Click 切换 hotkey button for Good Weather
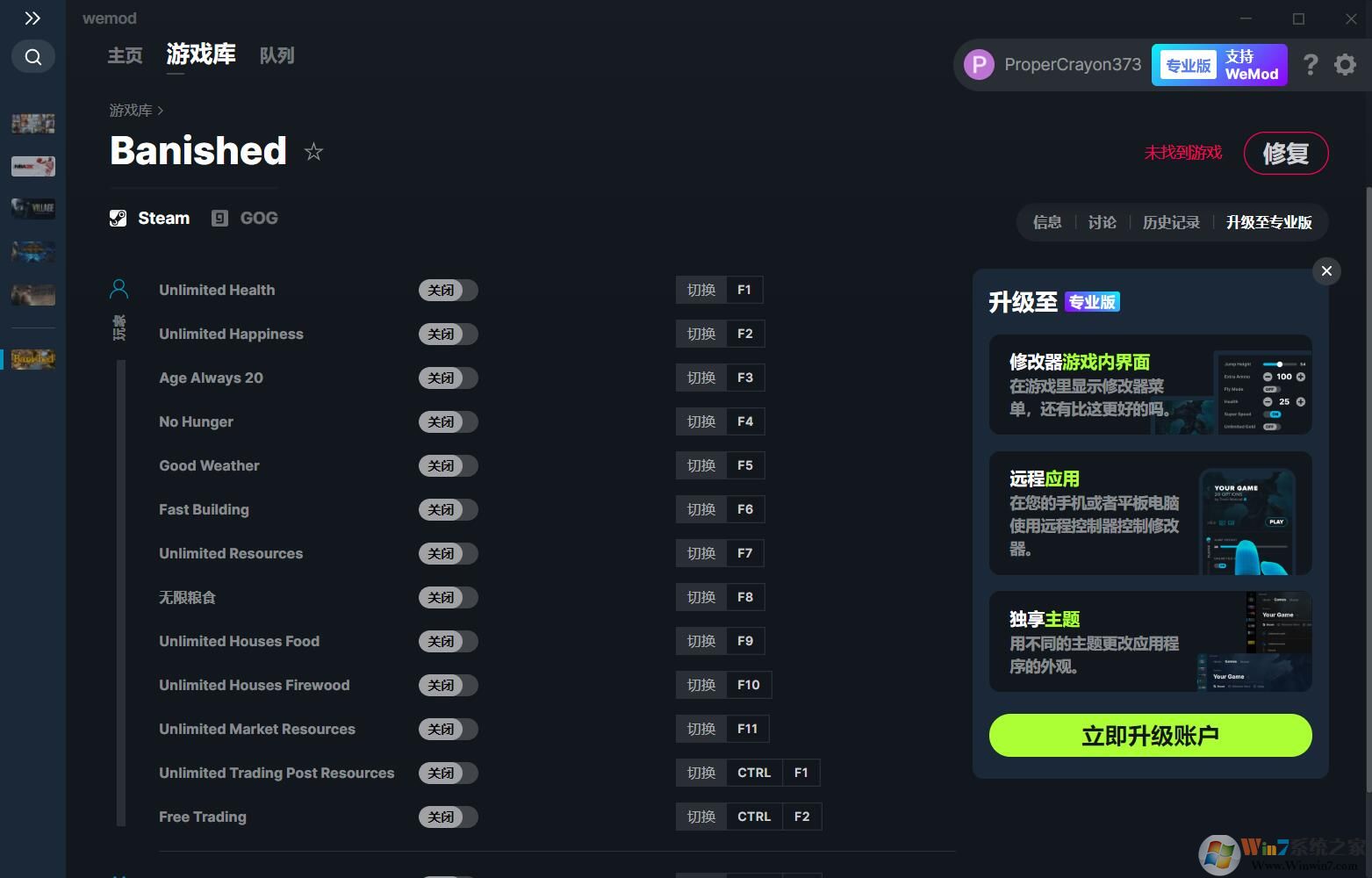The width and height of the screenshot is (1372, 878). point(701,465)
